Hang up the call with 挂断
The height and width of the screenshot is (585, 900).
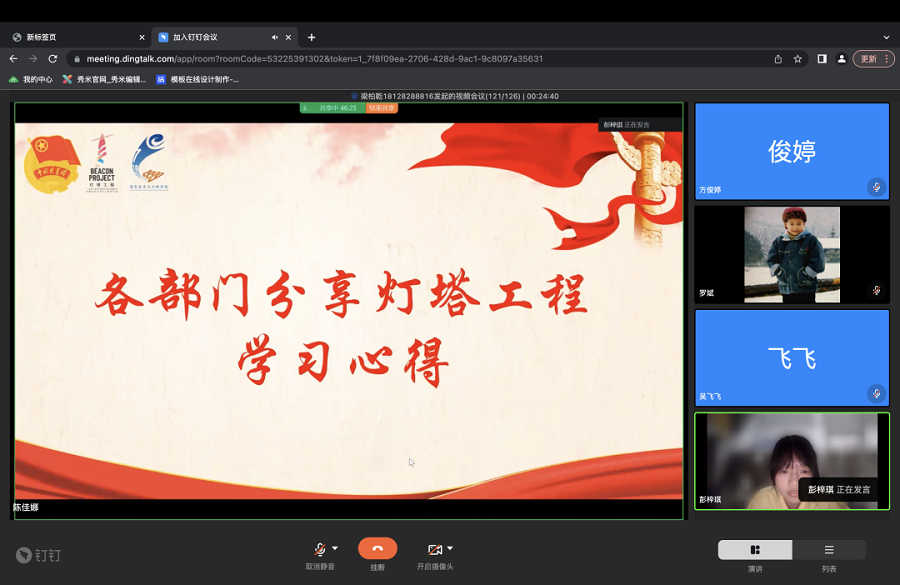tap(377, 549)
